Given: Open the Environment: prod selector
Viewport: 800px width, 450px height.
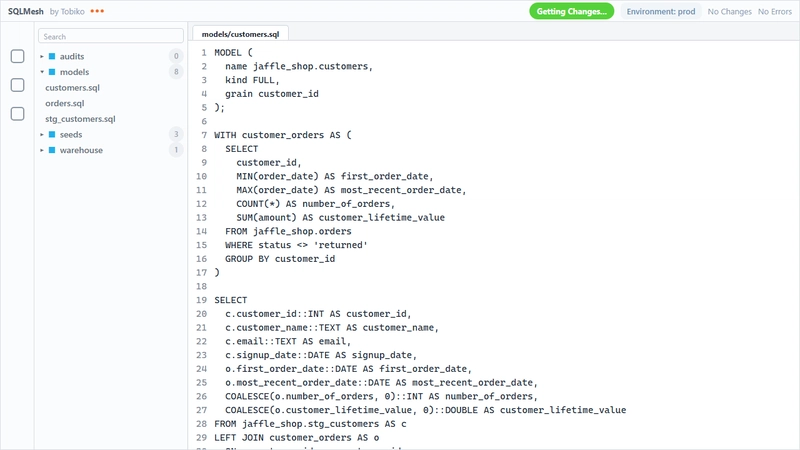Looking at the screenshot, I should [661, 11].
